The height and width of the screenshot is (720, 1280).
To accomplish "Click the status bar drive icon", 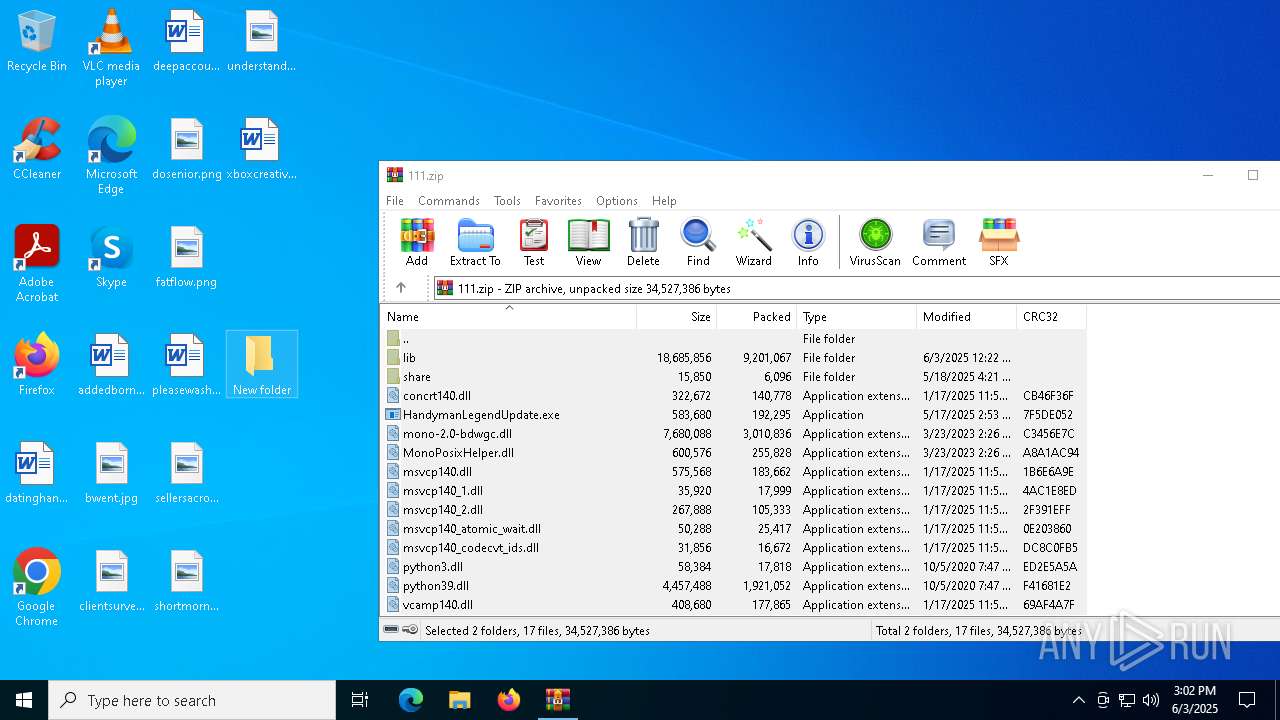I will (x=392, y=630).
